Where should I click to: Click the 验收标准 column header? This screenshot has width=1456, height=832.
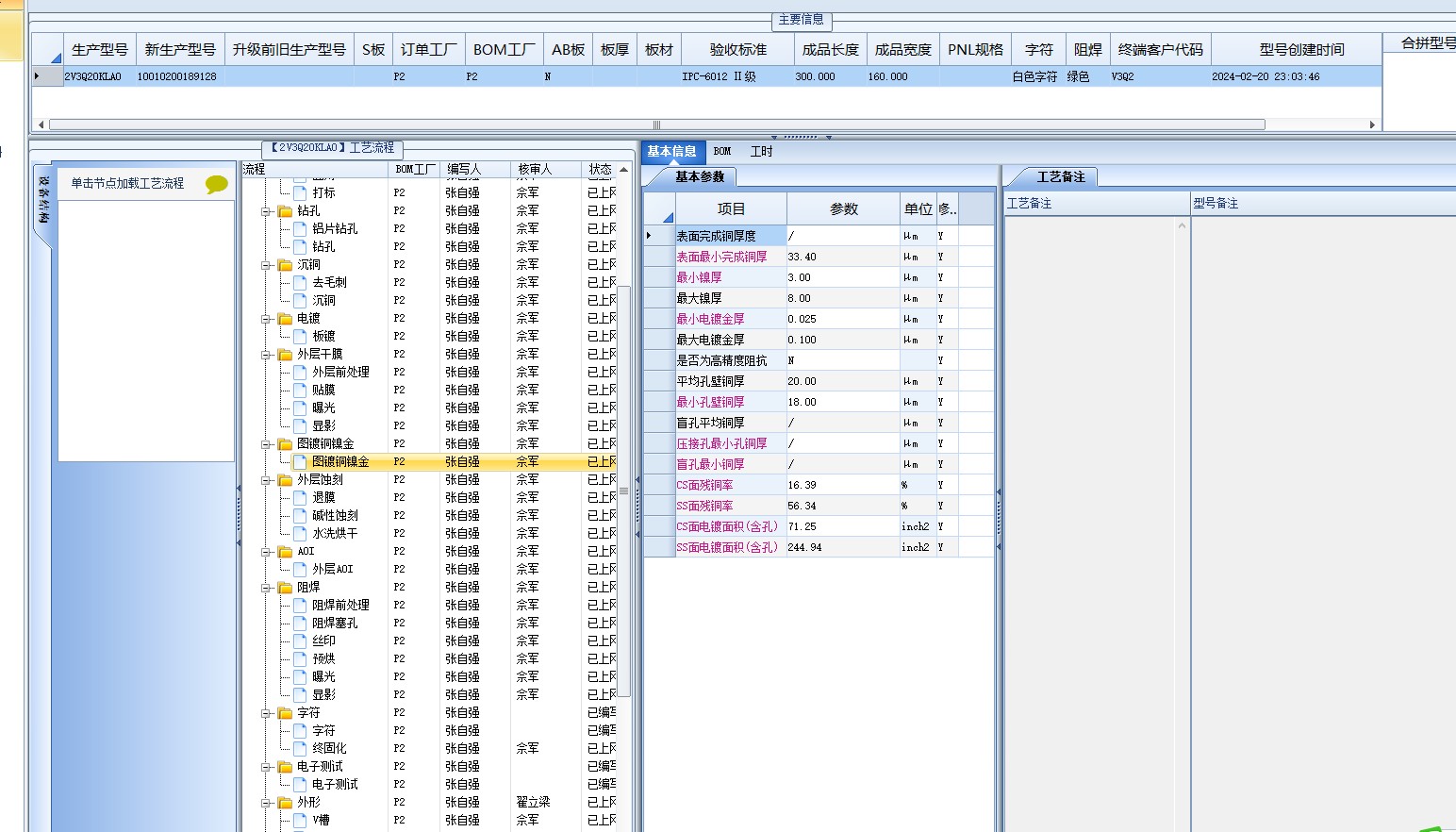click(738, 50)
